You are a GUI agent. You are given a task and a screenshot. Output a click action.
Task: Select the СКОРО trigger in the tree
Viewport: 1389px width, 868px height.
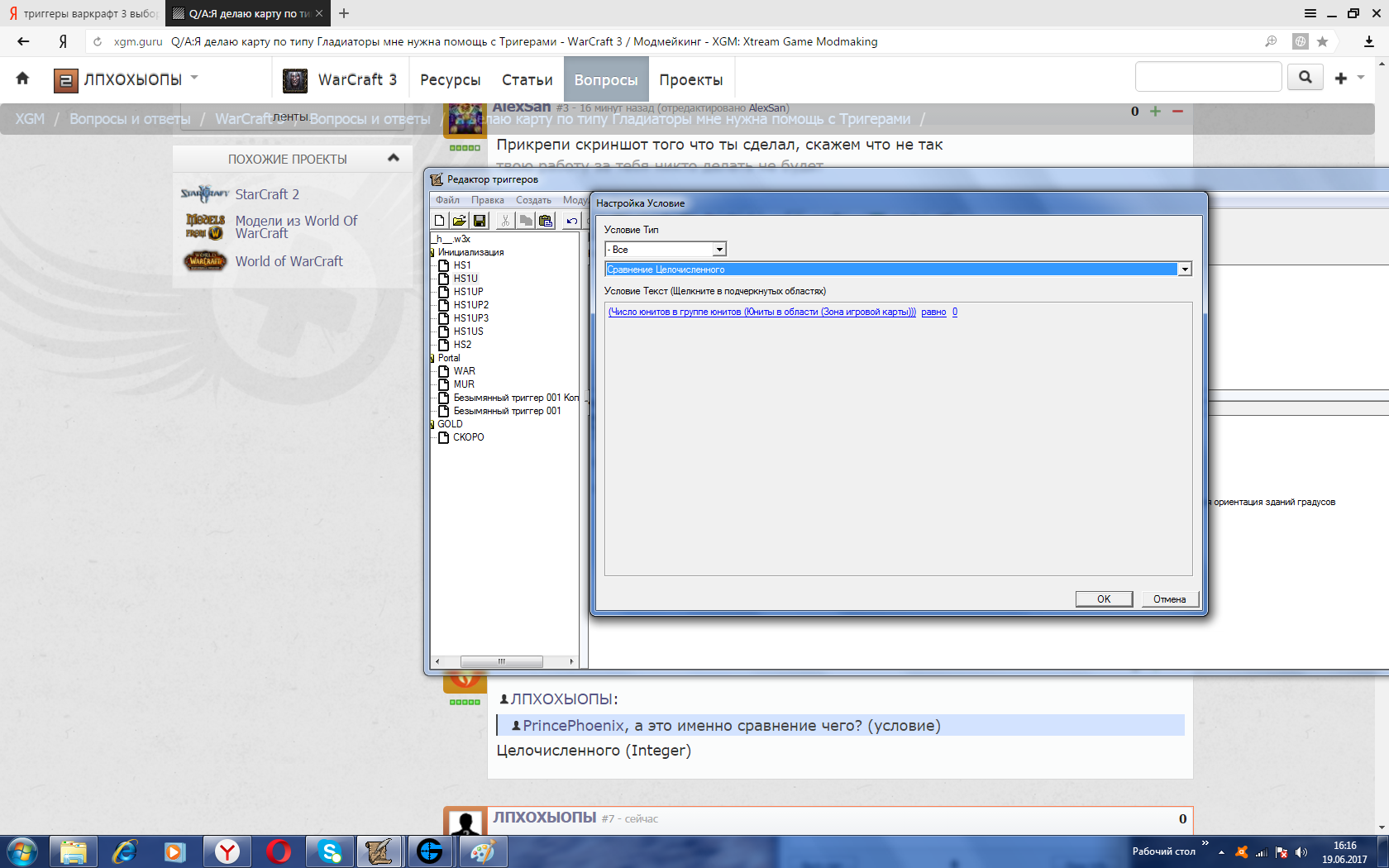(468, 437)
